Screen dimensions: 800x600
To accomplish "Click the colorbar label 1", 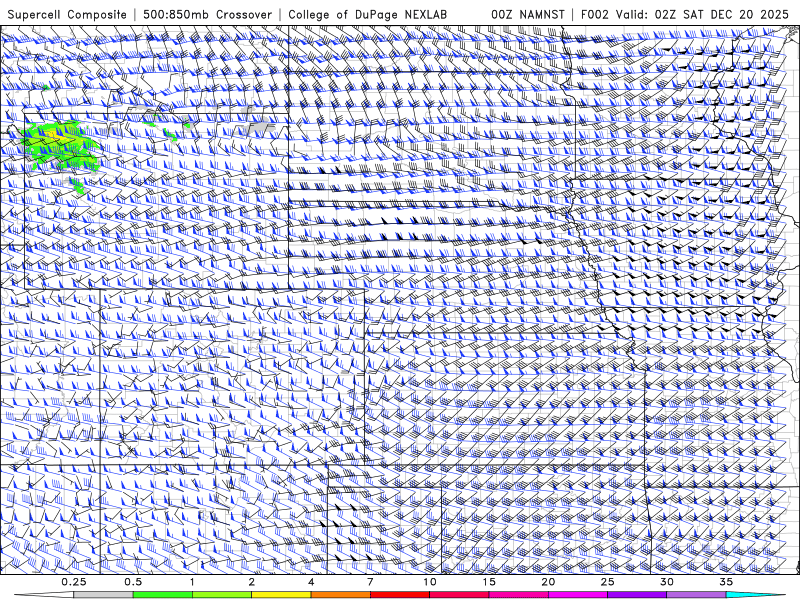I will 192,582.
